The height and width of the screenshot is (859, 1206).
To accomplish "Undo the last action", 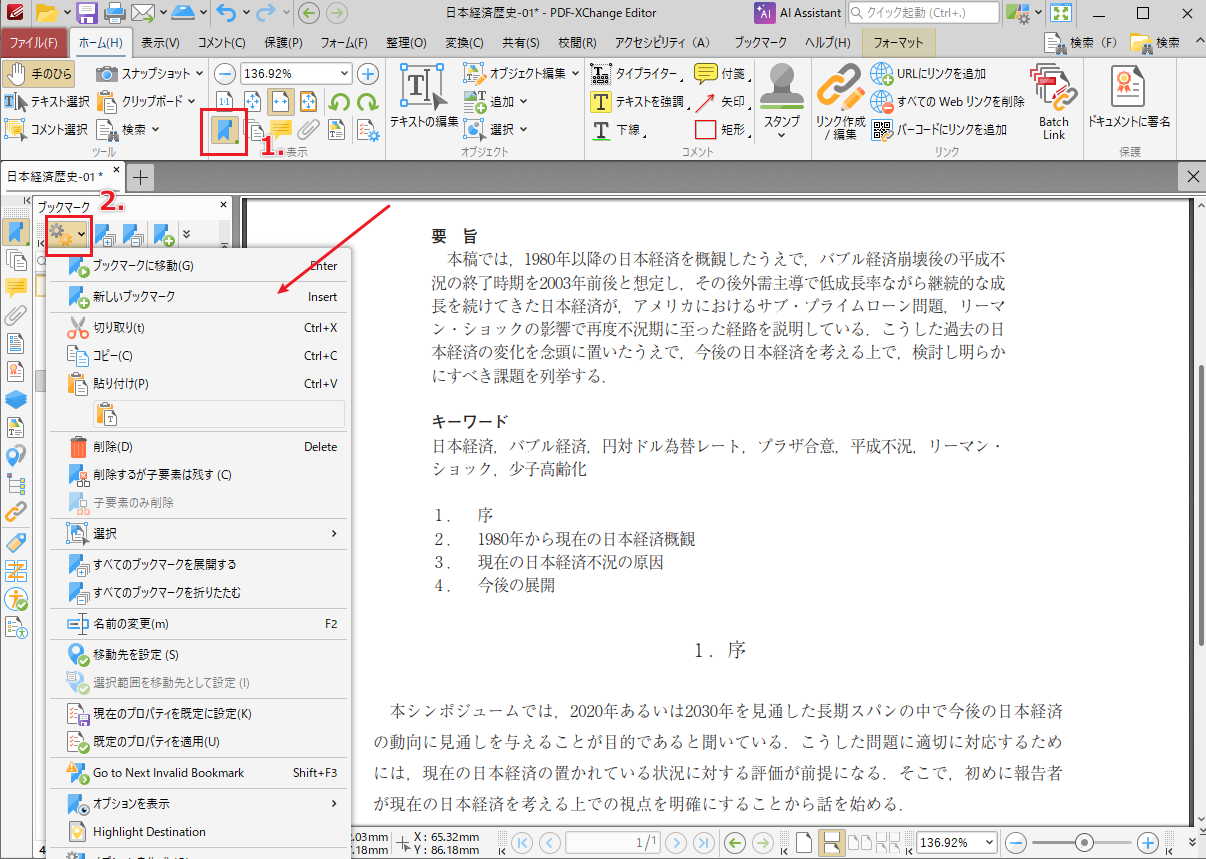I will point(227,13).
